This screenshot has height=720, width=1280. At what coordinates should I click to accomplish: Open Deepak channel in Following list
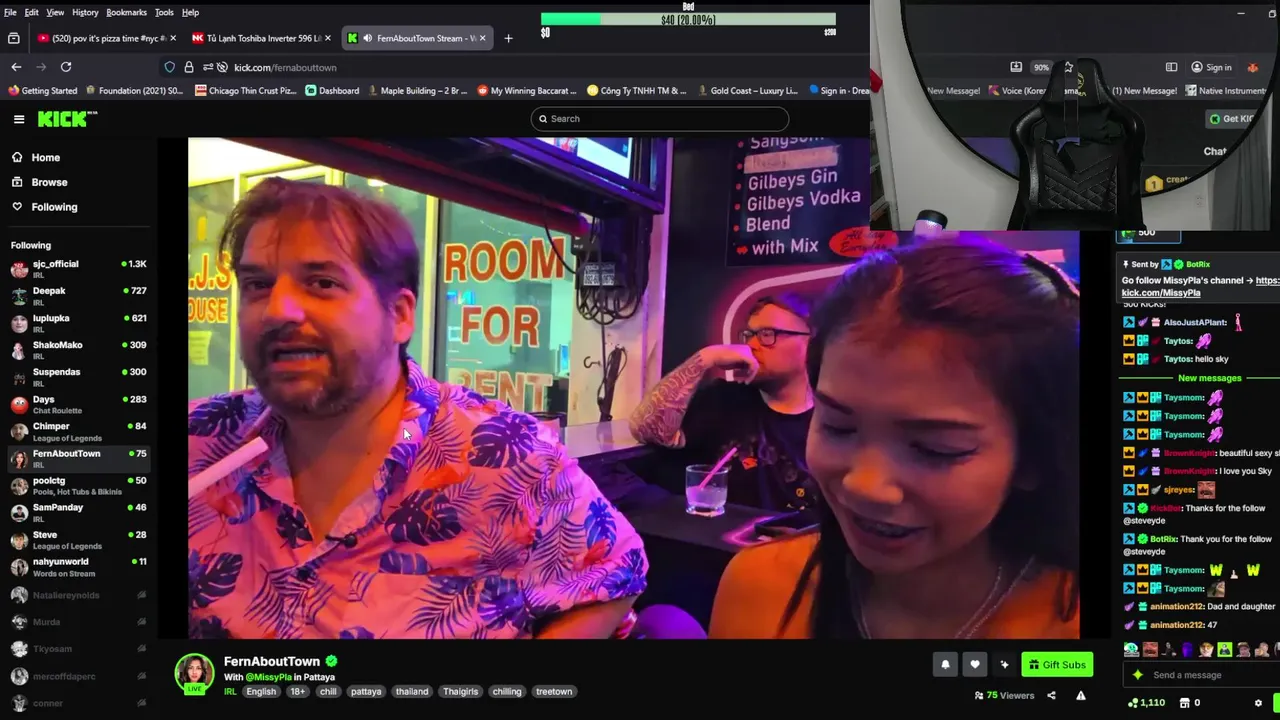[78, 296]
